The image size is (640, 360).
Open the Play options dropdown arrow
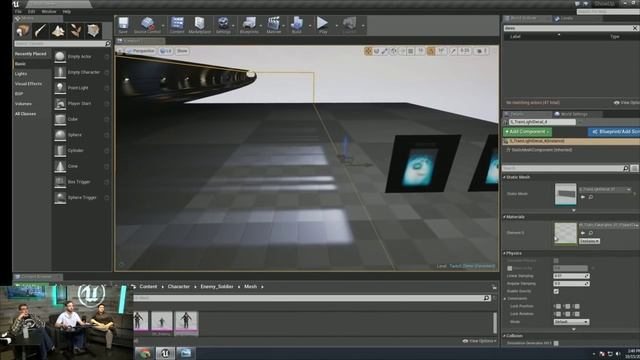click(337, 26)
